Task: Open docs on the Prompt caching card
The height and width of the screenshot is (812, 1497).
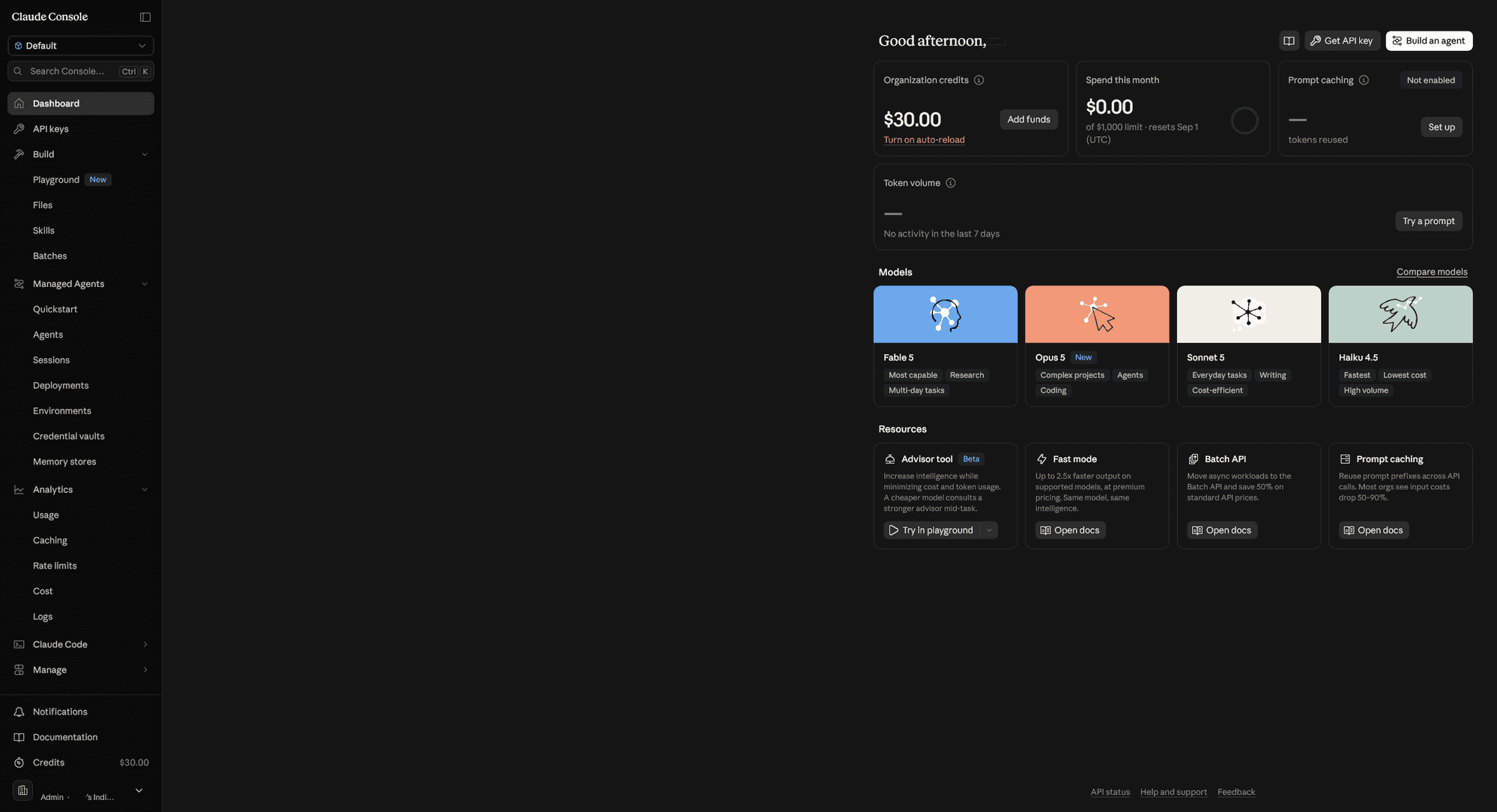Action: (x=1373, y=530)
